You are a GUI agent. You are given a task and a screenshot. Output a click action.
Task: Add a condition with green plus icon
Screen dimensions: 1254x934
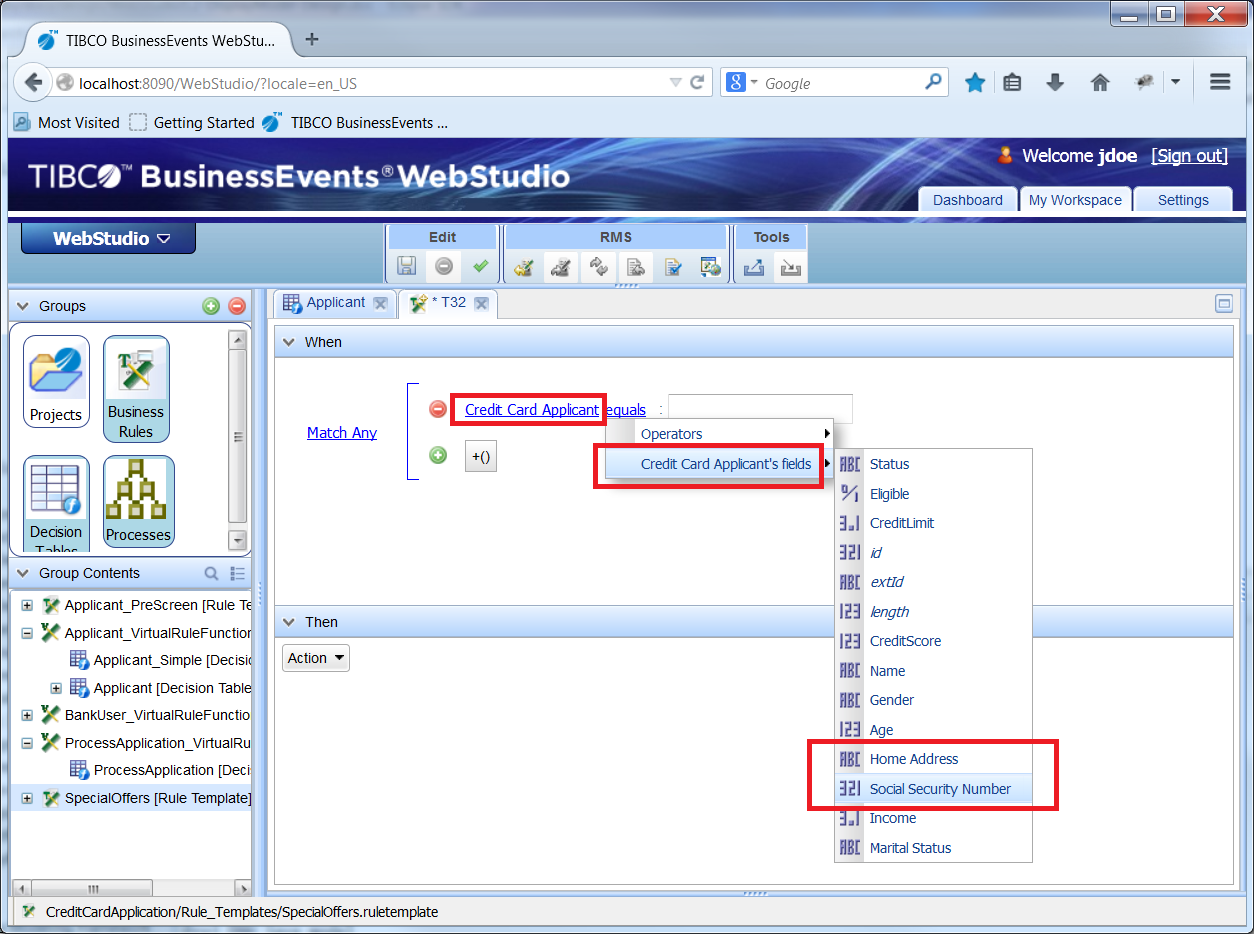tap(437, 455)
